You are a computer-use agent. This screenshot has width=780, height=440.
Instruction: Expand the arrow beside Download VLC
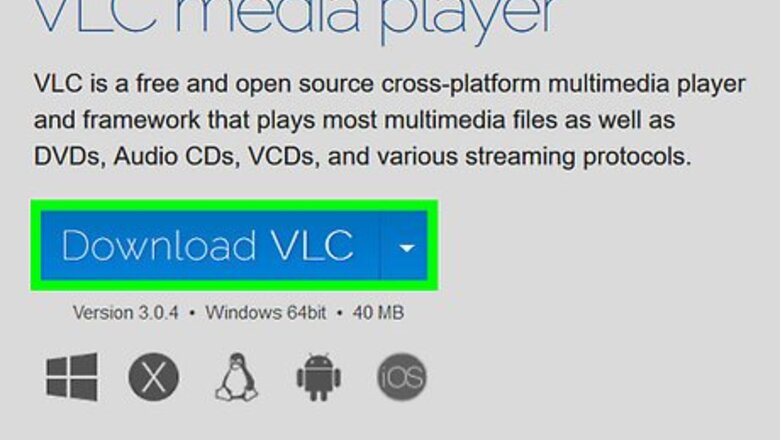click(405, 246)
